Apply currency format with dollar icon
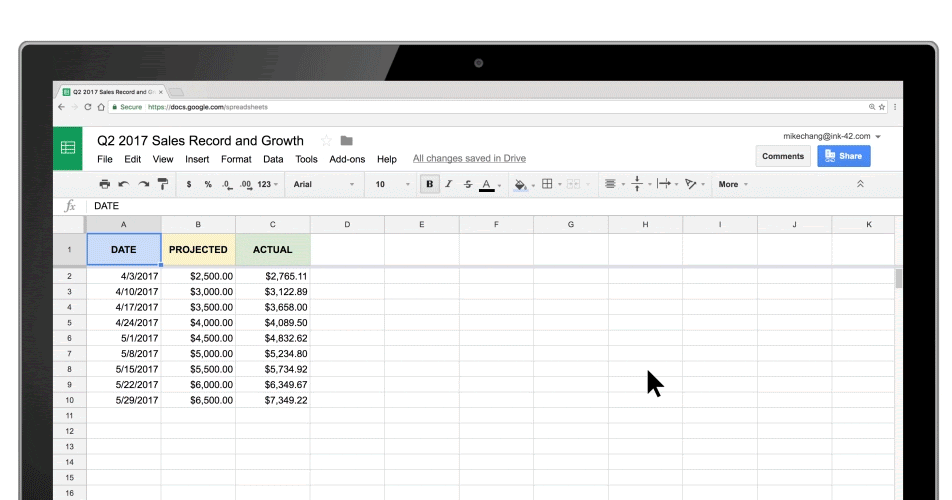The image size is (952, 500). (189, 184)
